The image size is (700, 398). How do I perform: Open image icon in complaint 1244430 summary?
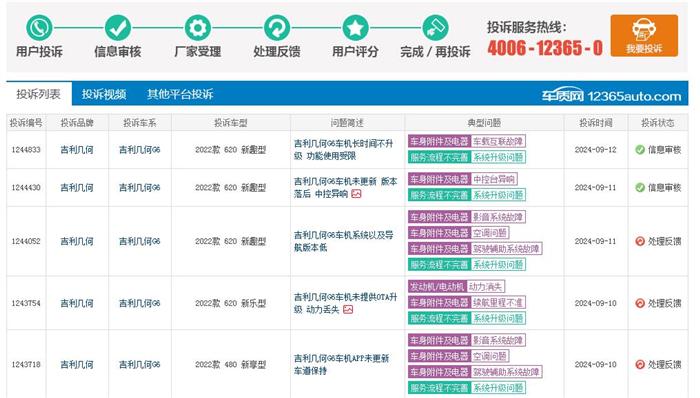point(356,194)
